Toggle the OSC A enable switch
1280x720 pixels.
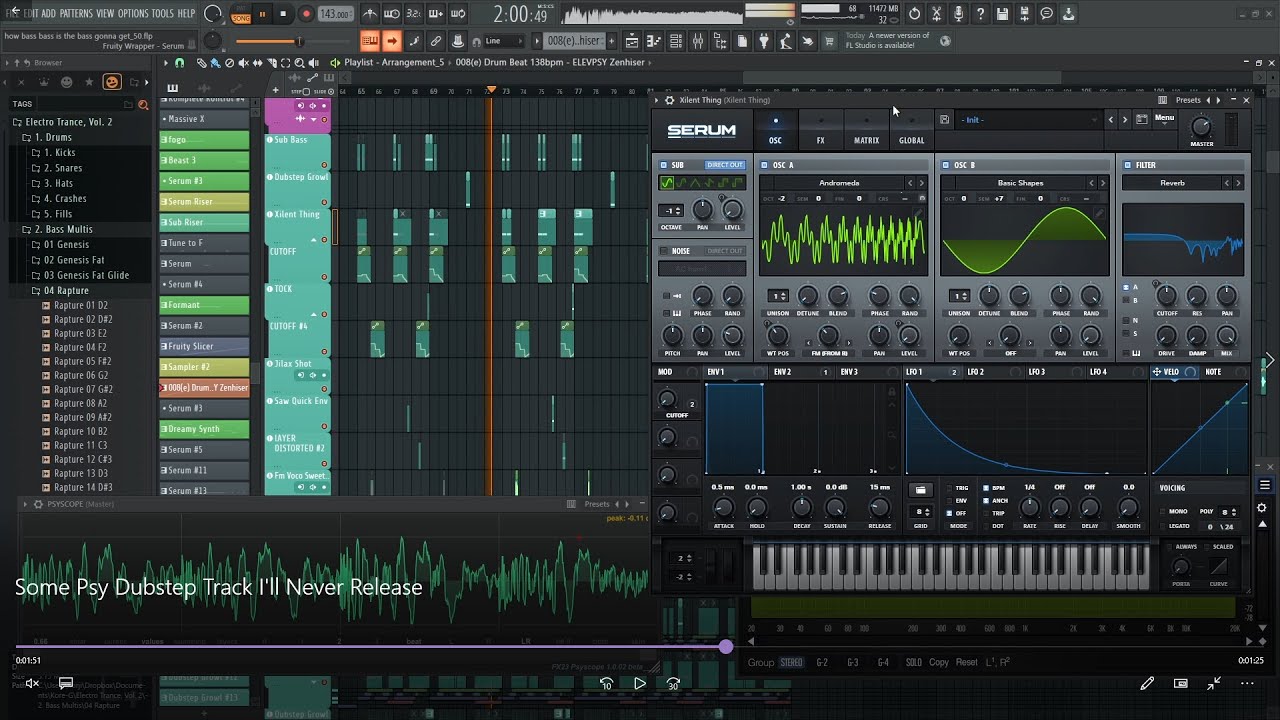pyautogui.click(x=765, y=165)
